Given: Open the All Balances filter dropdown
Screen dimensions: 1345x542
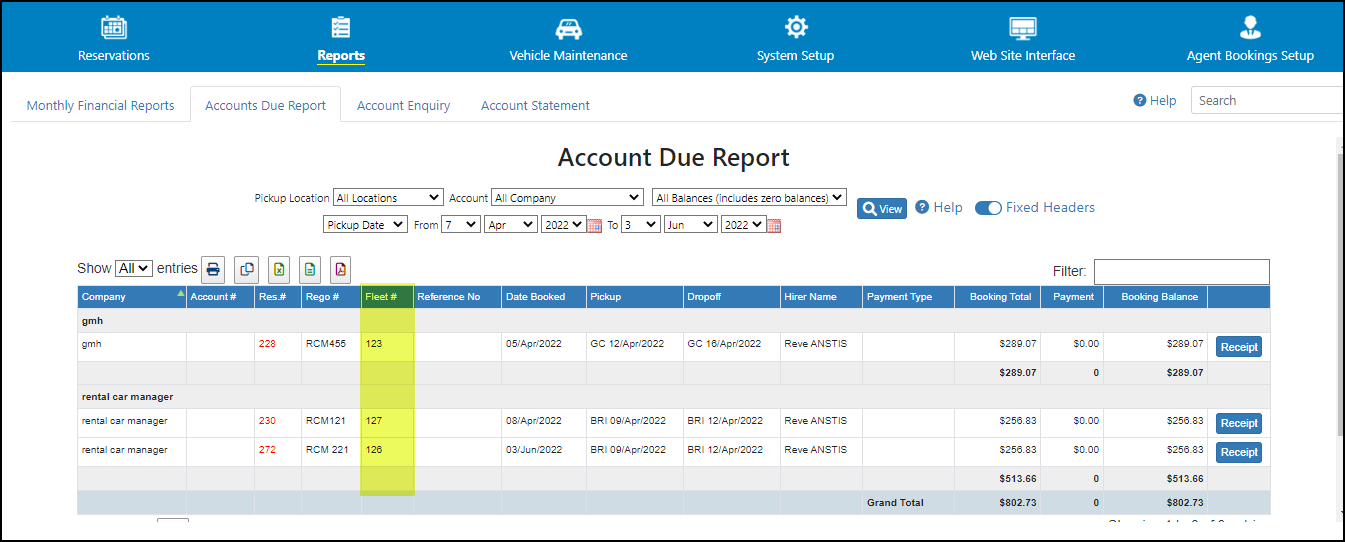Looking at the screenshot, I should pos(748,198).
